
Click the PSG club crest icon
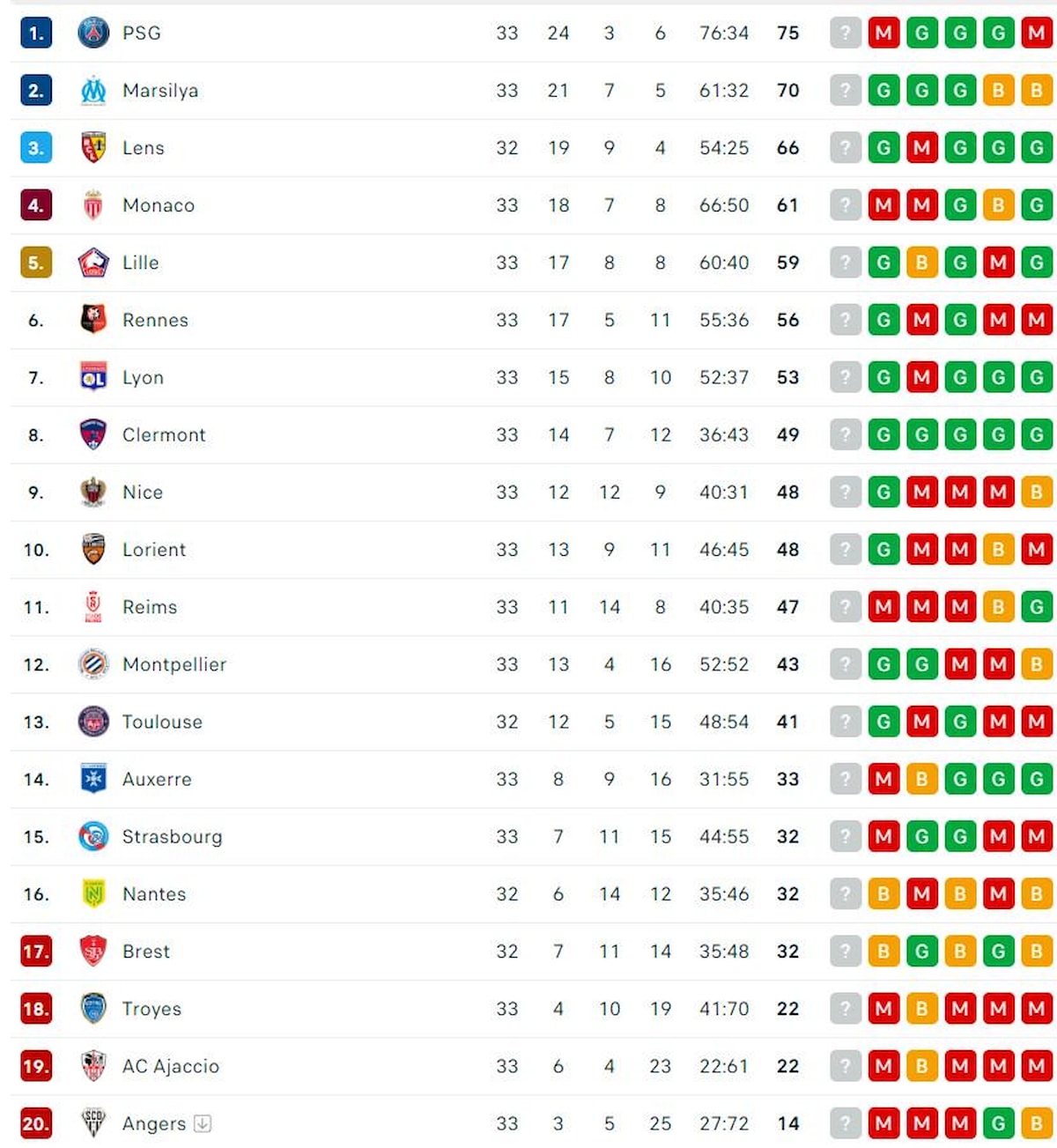[x=93, y=33]
